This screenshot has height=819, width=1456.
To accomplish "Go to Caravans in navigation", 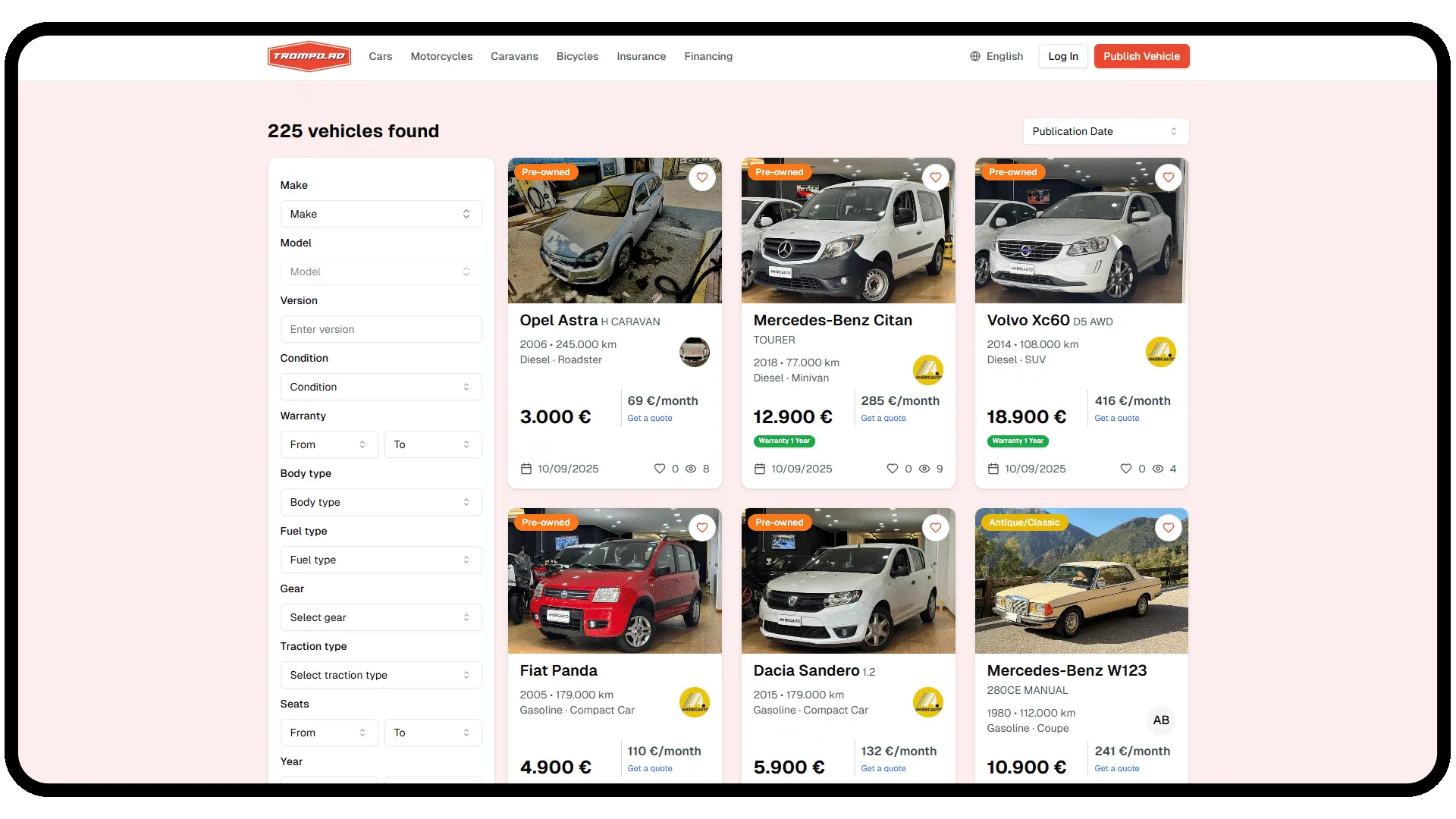I will point(514,56).
